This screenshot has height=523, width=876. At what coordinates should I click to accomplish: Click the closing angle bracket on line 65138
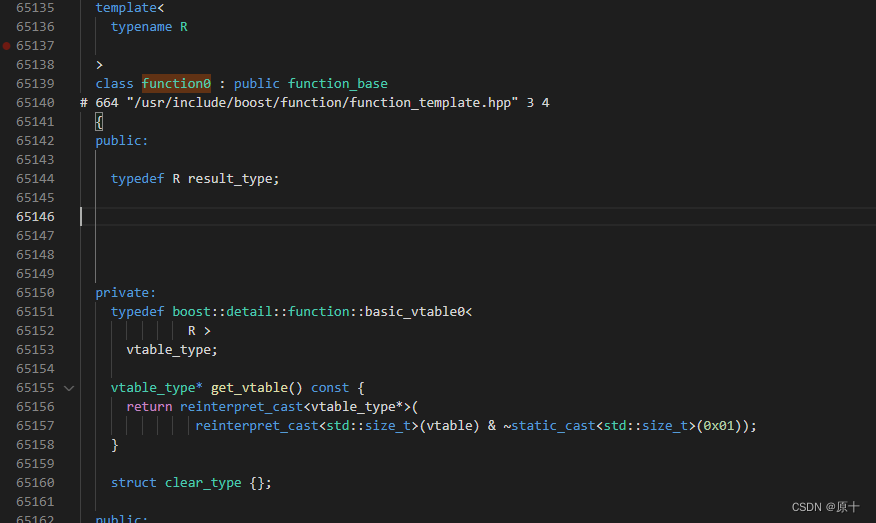pos(99,65)
